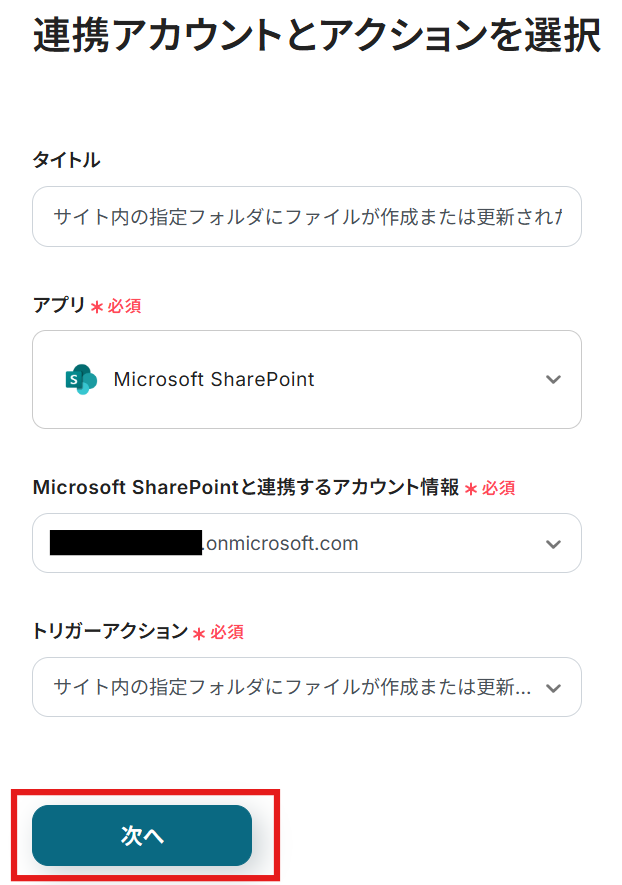Click the 必須 marker beside トリガーアクション
The image size is (622, 885).
click(x=227, y=632)
